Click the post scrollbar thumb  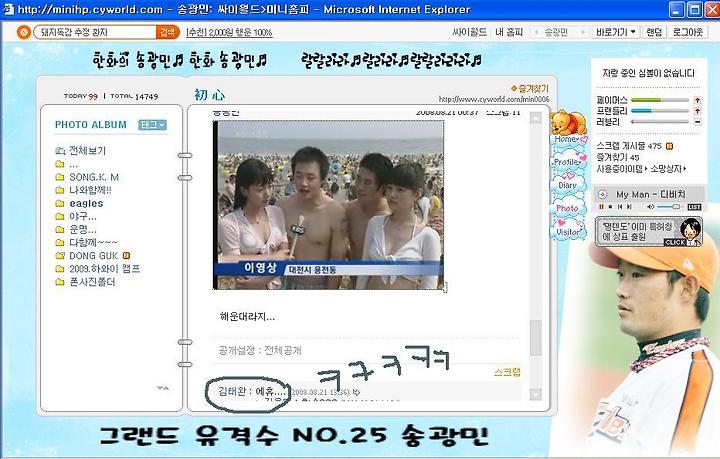(x=535, y=337)
